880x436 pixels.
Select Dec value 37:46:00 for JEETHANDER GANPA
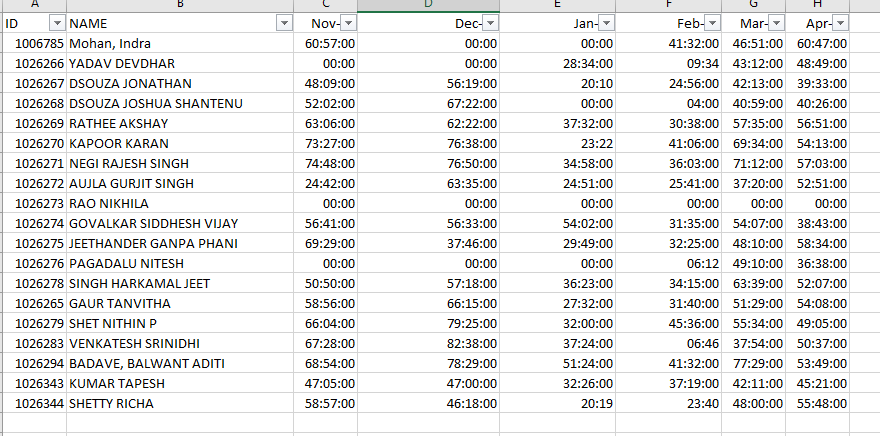click(428, 244)
